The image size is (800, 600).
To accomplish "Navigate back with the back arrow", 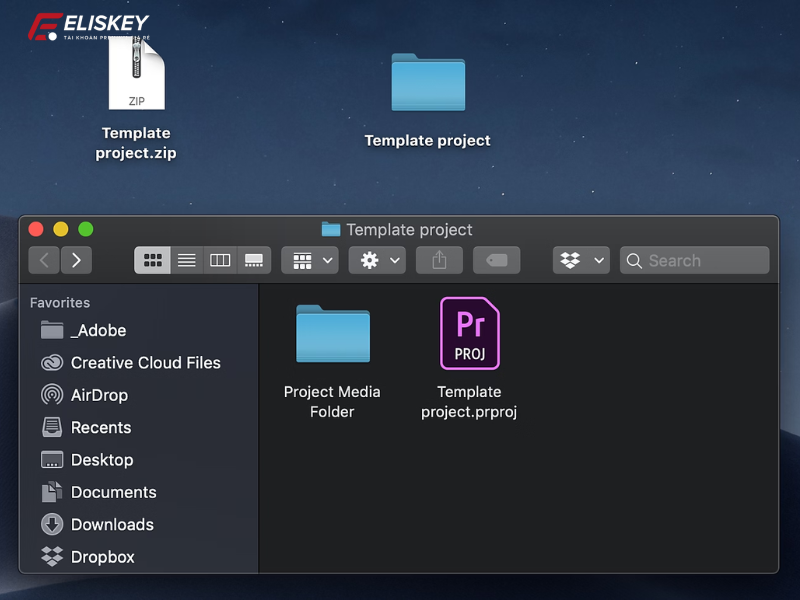I will [44, 260].
